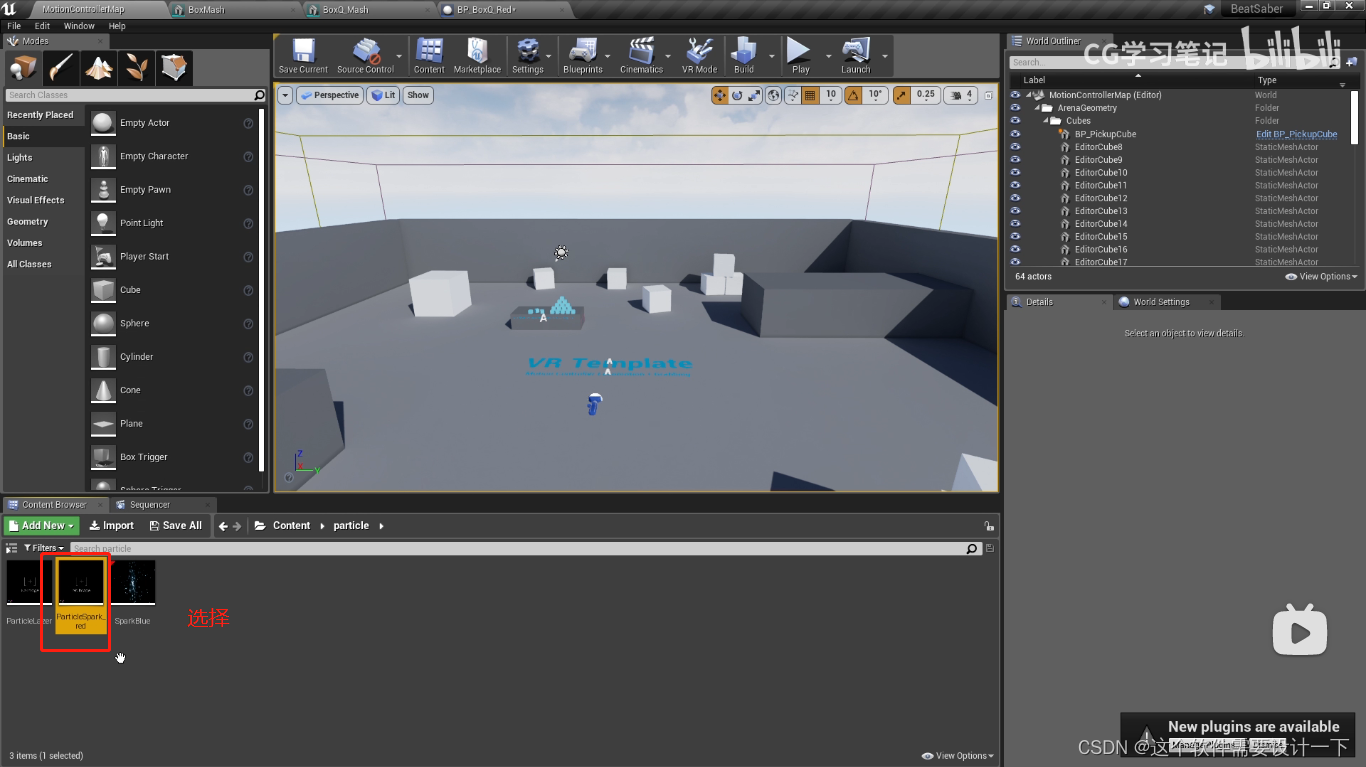
Task: Start Play in editor
Action: coord(800,56)
